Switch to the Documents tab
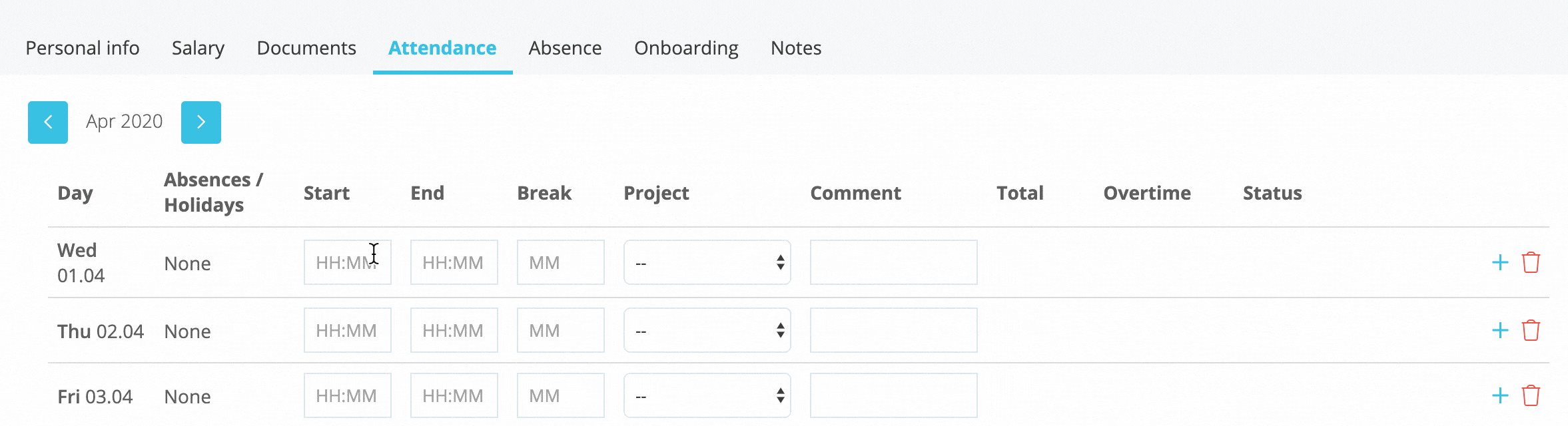The image size is (1568, 426). pos(306,48)
